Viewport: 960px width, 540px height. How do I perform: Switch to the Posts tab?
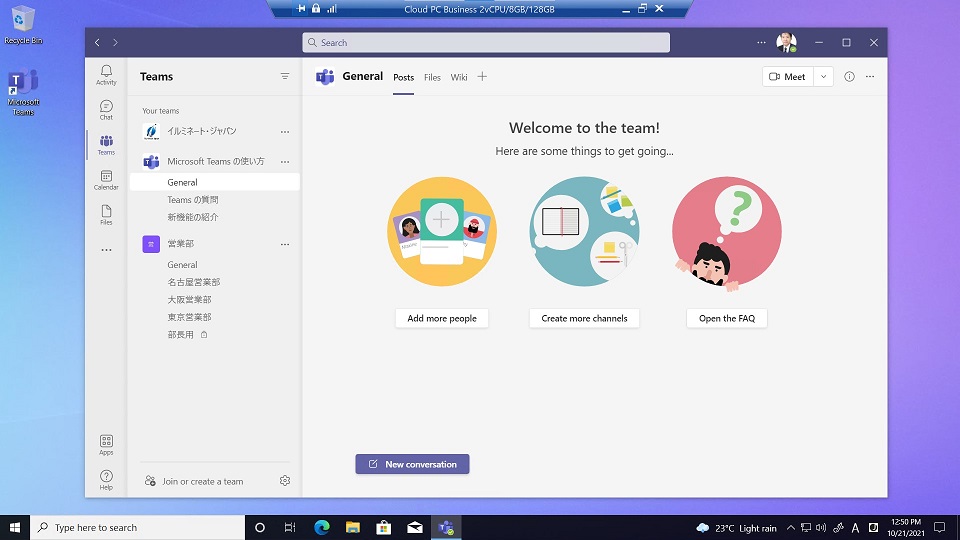403,77
